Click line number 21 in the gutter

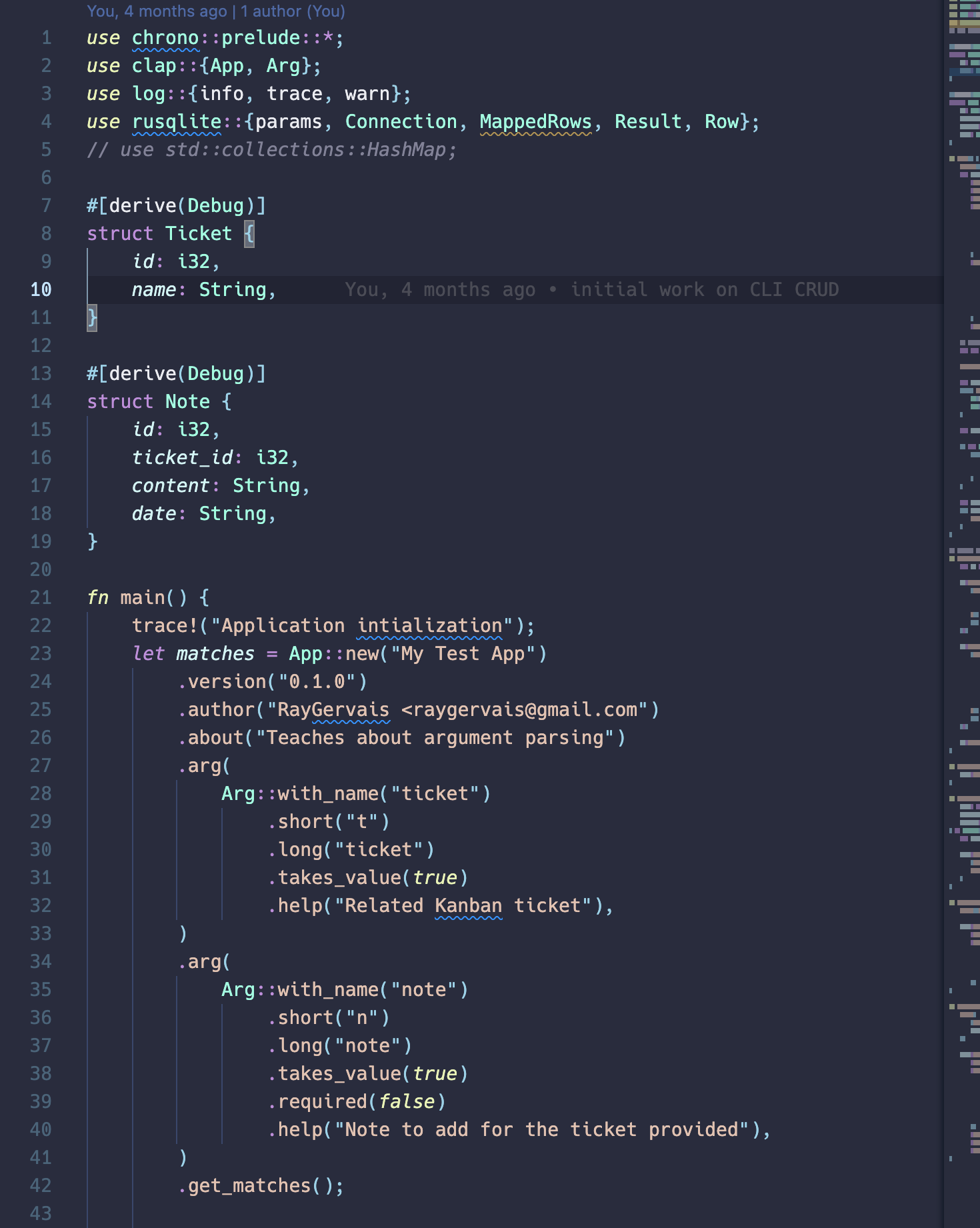click(41, 597)
